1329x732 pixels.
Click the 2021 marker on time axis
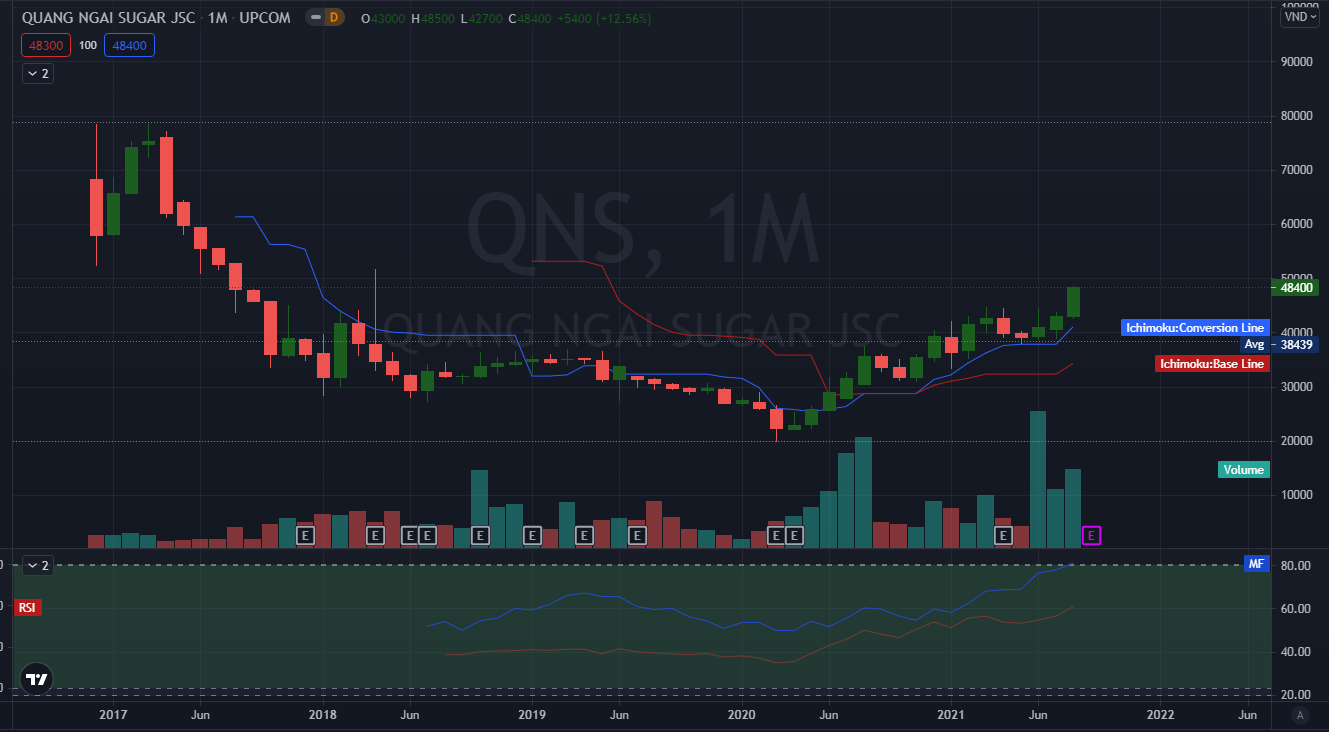950,715
